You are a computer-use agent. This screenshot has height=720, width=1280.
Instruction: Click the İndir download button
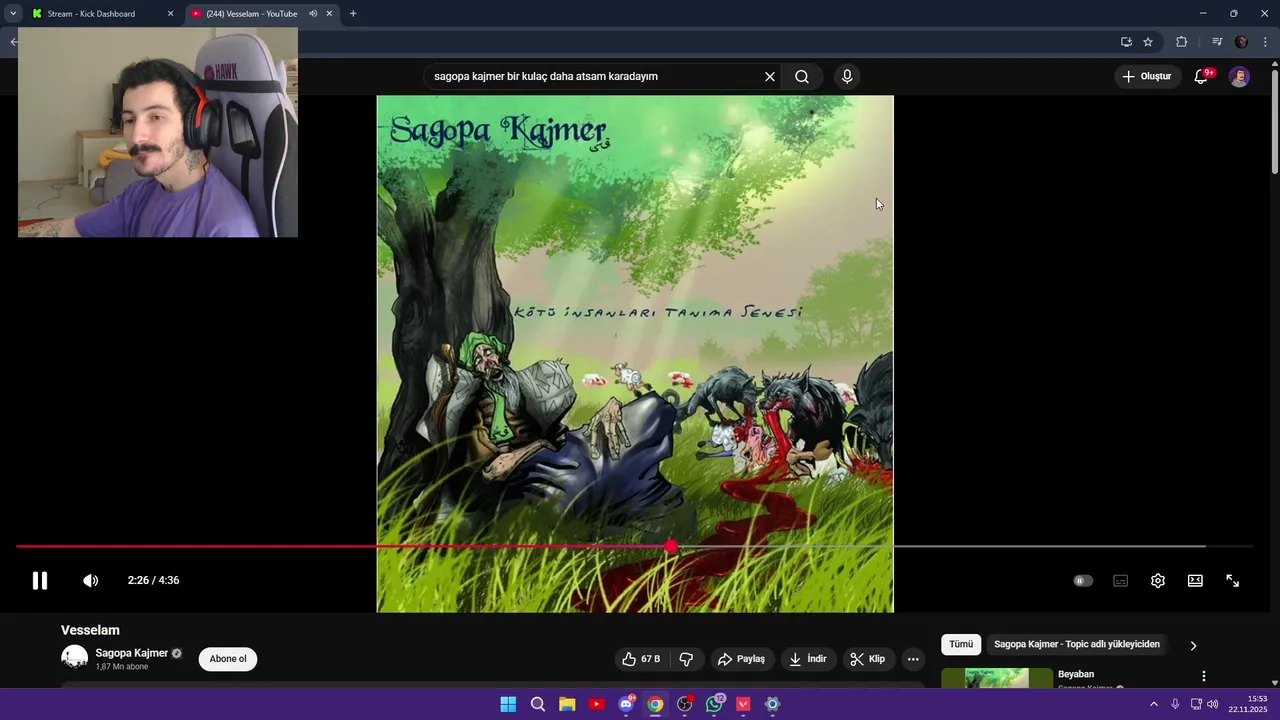pyautogui.click(x=808, y=659)
